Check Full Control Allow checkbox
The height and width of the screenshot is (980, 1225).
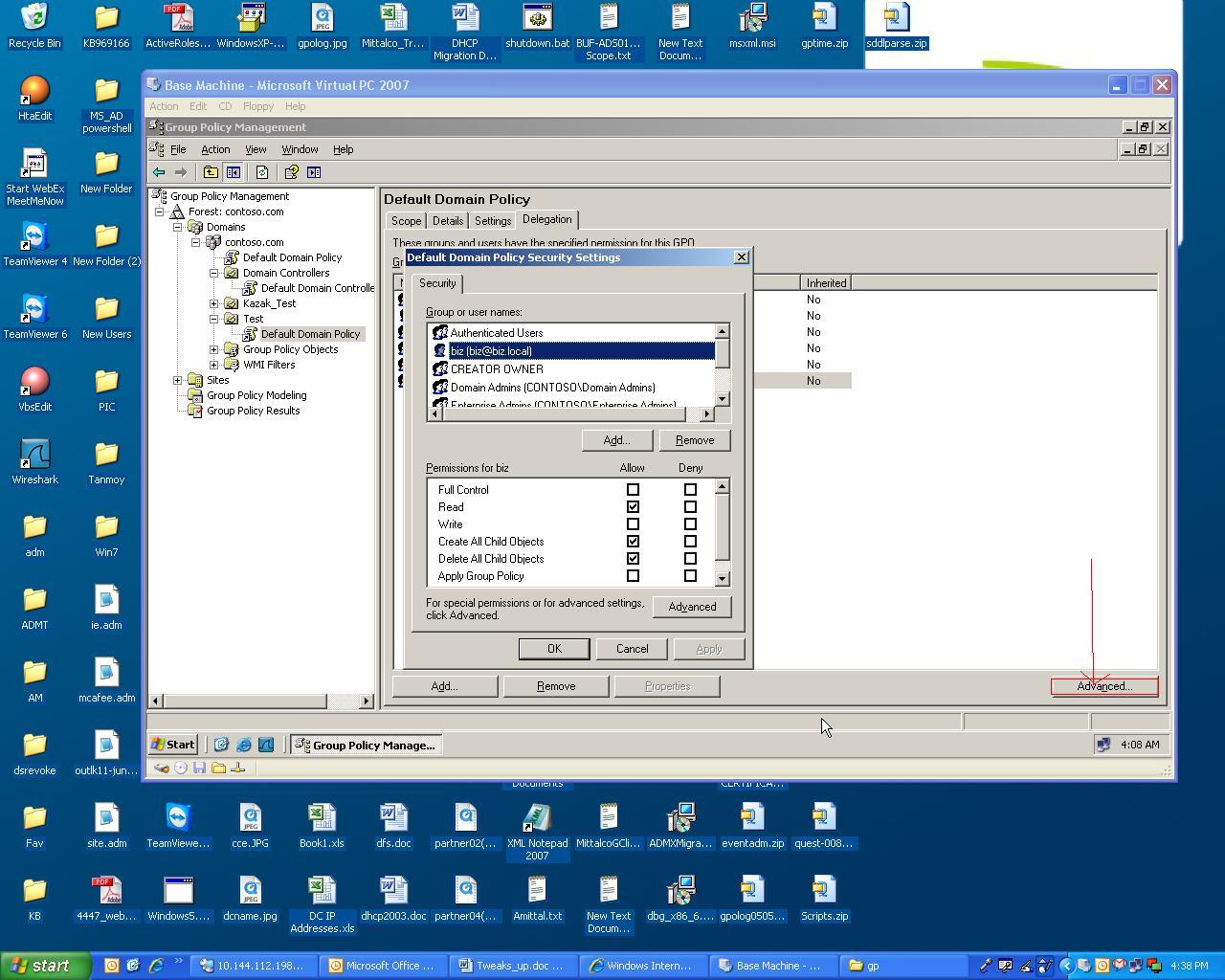click(633, 490)
